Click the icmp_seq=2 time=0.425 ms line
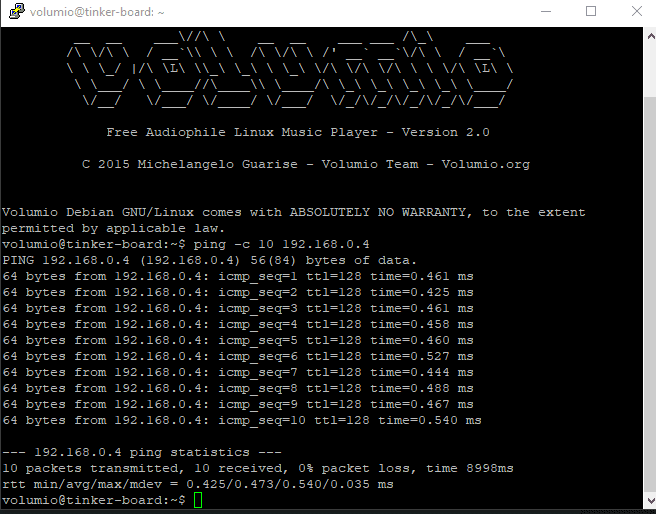656x514 pixels. (238, 292)
